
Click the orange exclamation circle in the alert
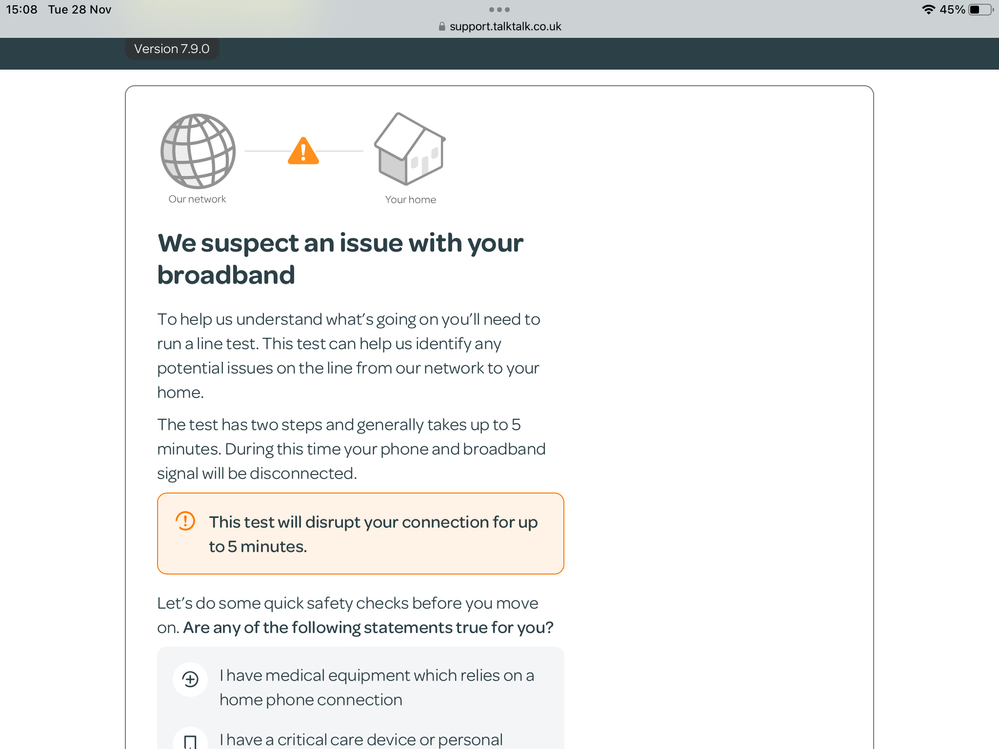(185, 521)
